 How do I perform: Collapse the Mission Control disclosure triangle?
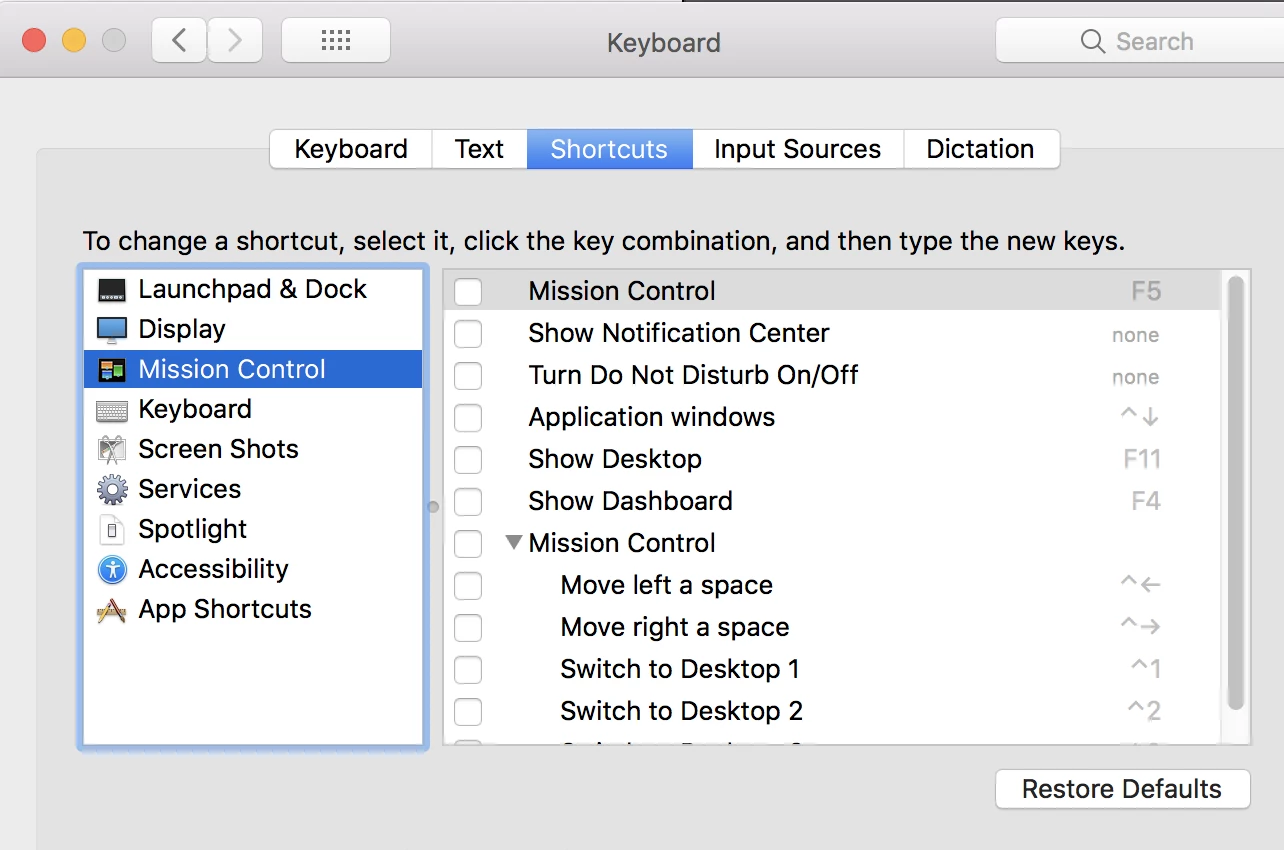514,543
